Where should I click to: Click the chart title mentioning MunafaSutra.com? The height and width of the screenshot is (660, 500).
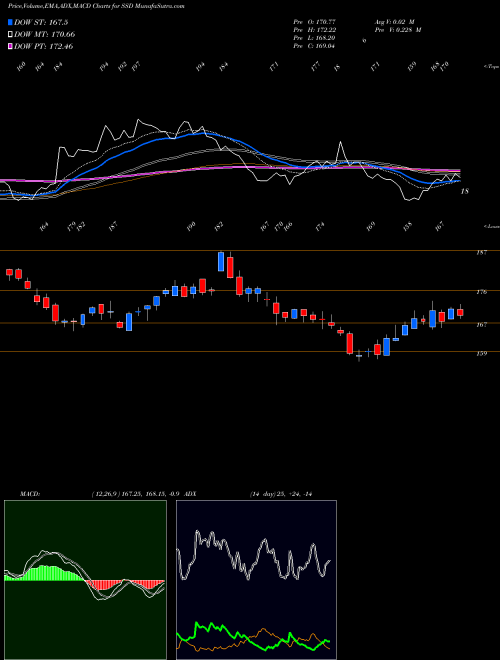point(96,6)
